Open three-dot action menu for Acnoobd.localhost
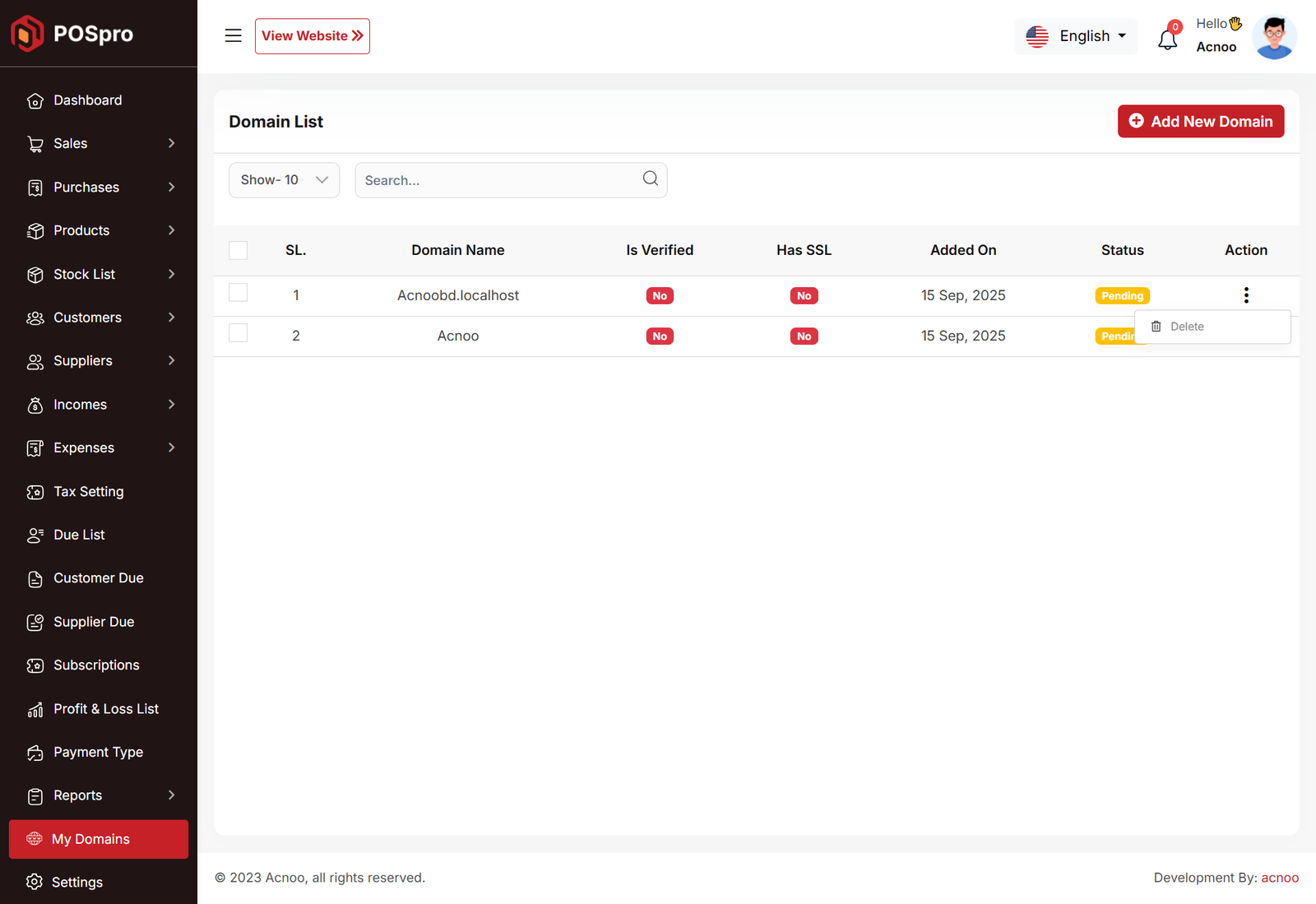Image resolution: width=1316 pixels, height=904 pixels. click(x=1246, y=295)
